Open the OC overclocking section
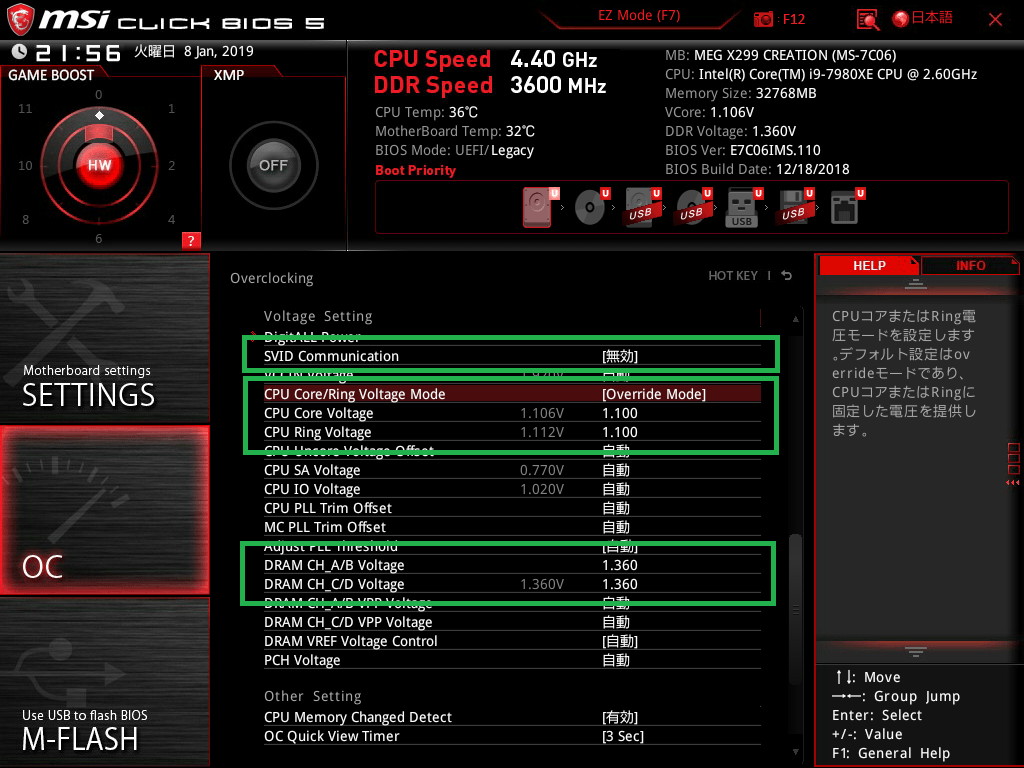 pyautogui.click(x=104, y=511)
